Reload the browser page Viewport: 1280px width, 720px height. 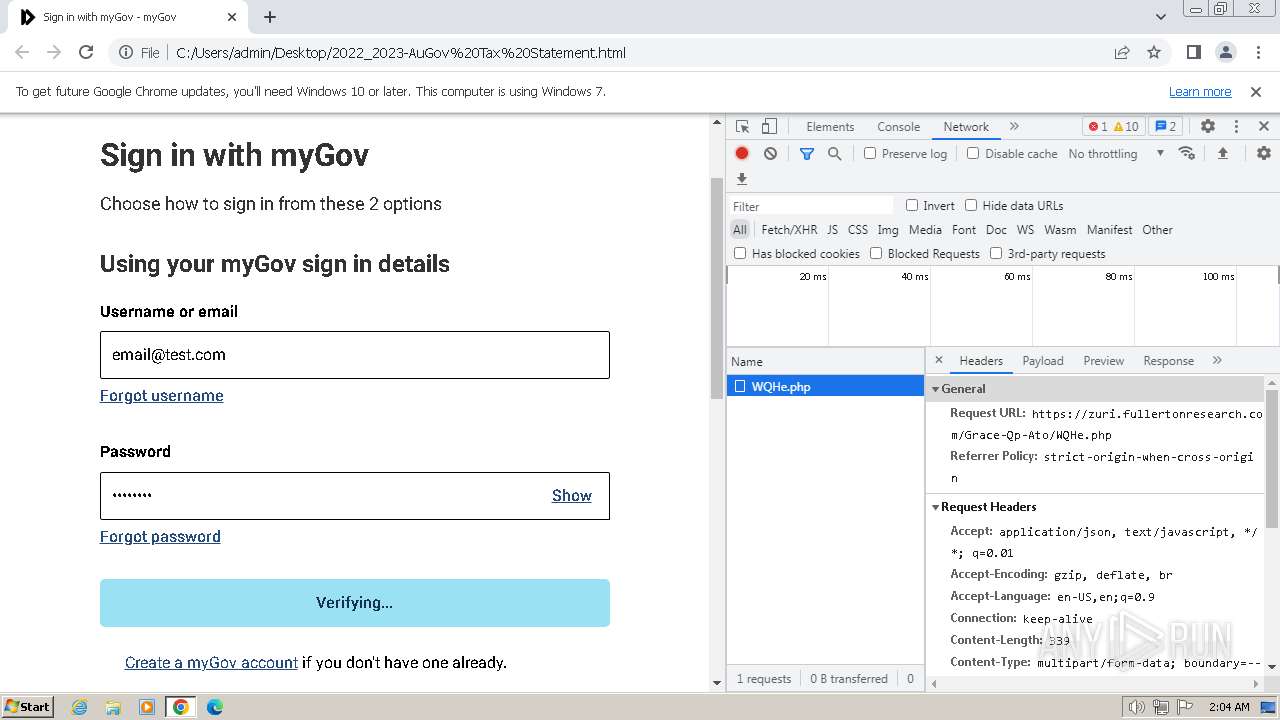86,52
